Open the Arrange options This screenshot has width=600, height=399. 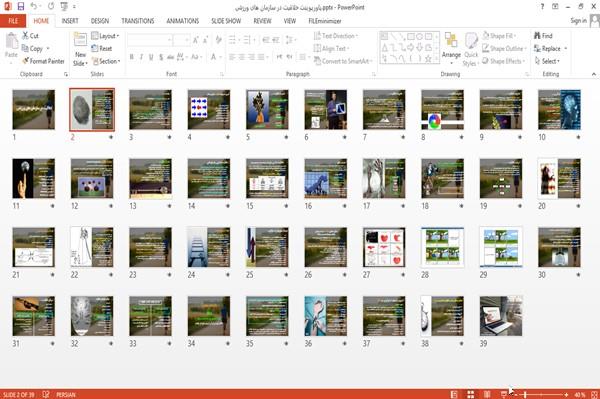451,48
